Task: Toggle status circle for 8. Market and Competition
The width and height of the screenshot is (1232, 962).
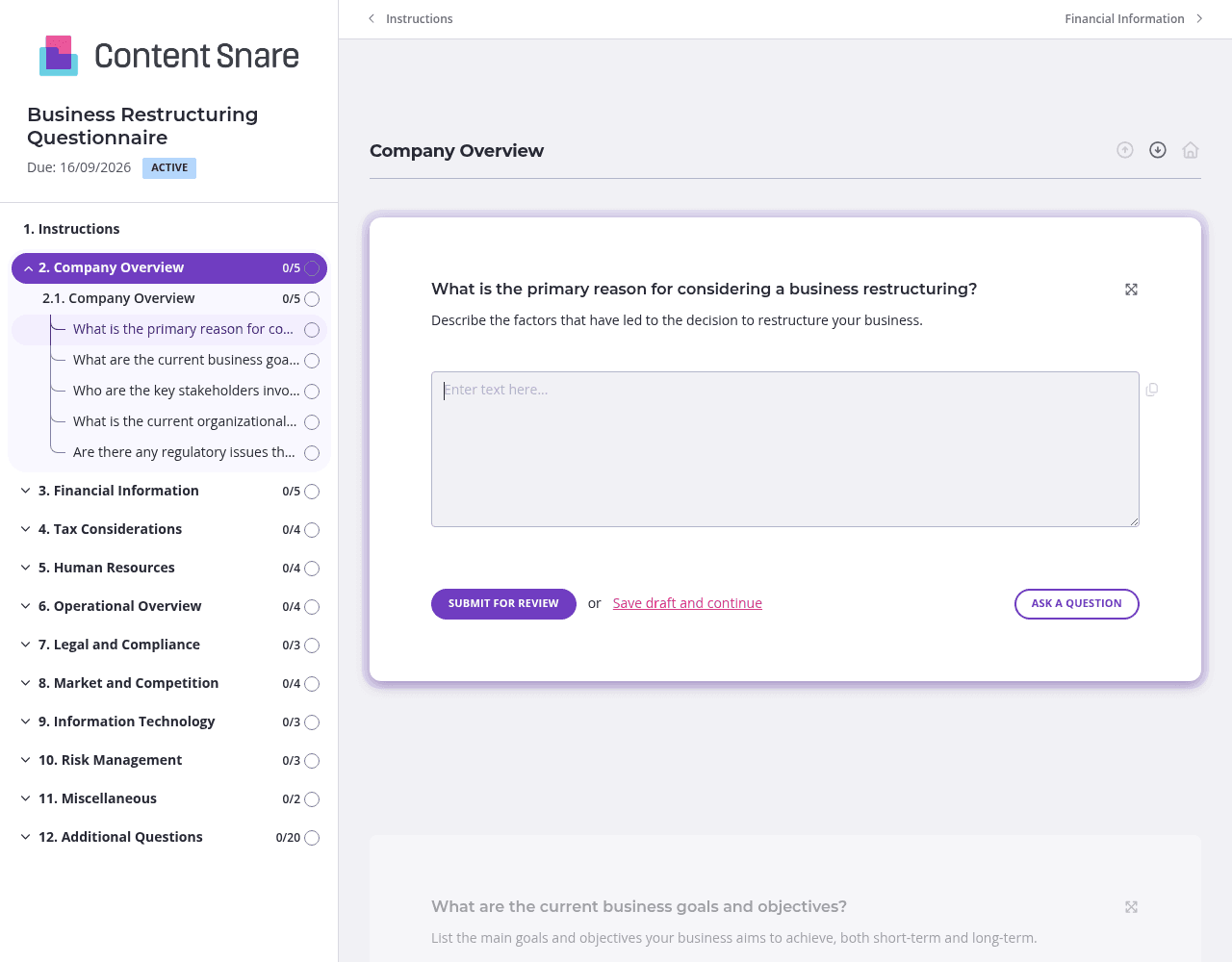Action: click(x=312, y=684)
